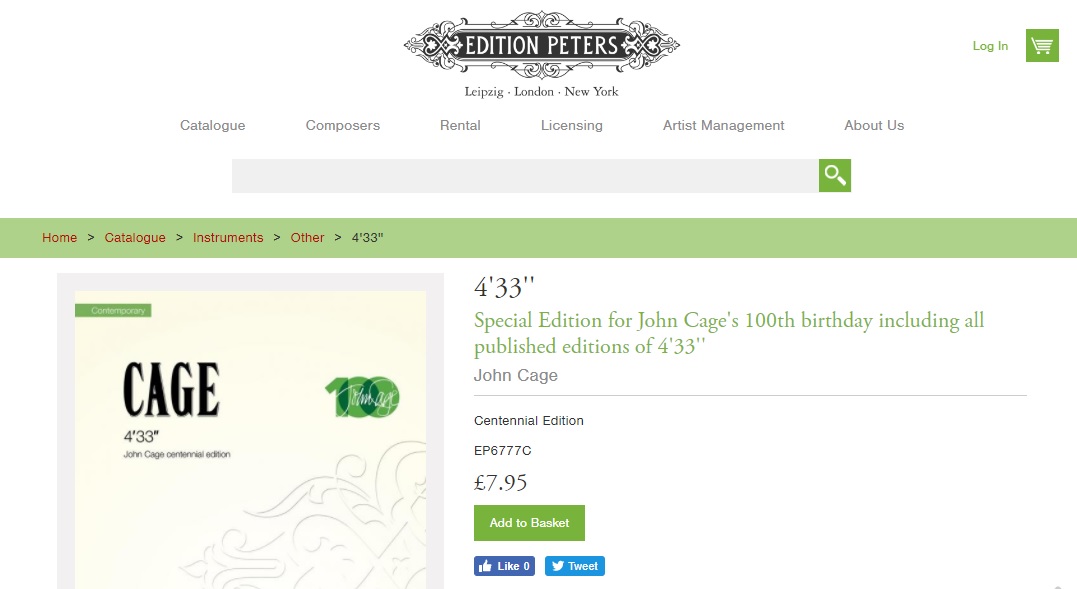Like the product via Facebook button
Image resolution: width=1077 pixels, height=589 pixels.
click(504, 566)
